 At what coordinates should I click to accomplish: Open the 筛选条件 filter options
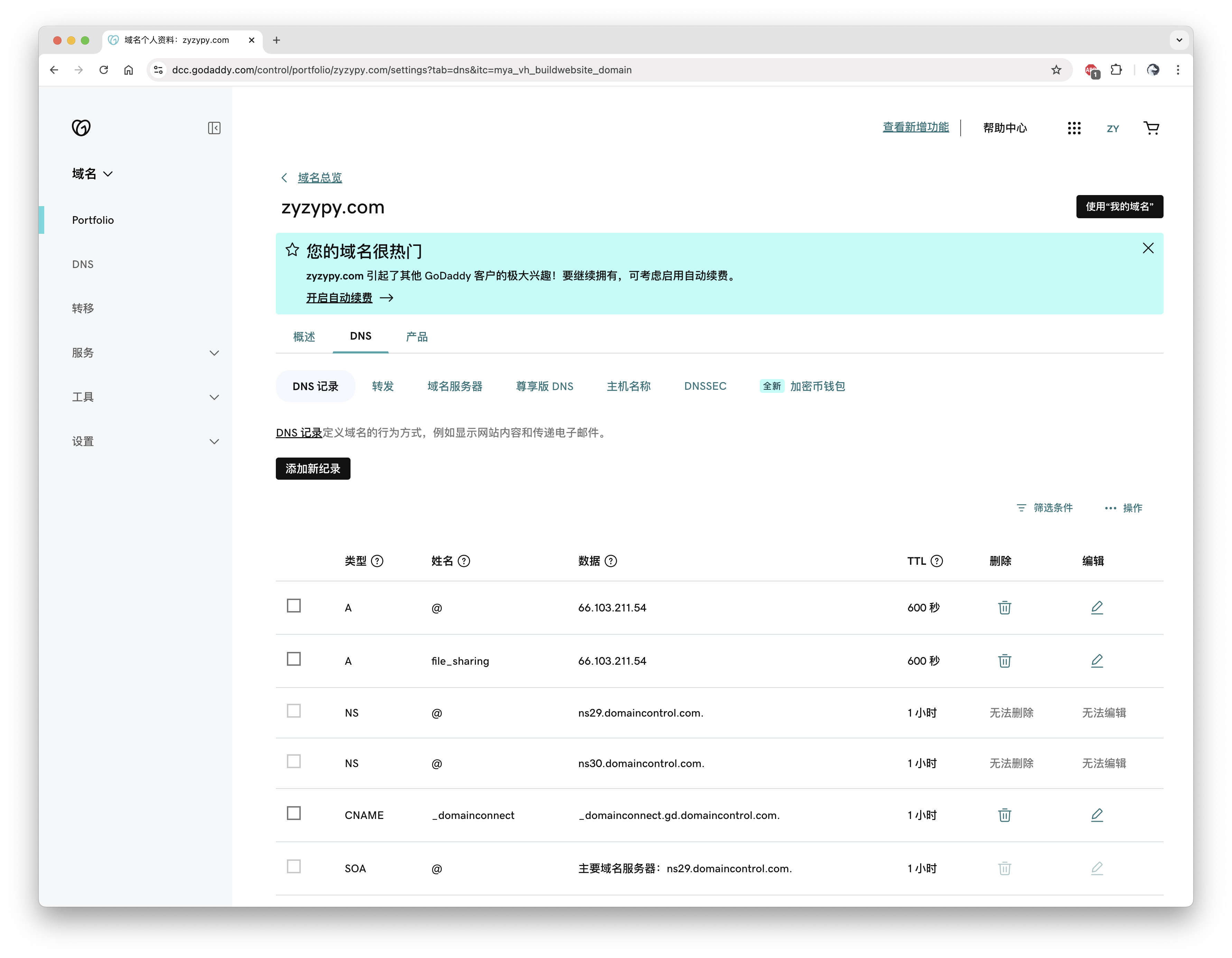[x=1044, y=507]
